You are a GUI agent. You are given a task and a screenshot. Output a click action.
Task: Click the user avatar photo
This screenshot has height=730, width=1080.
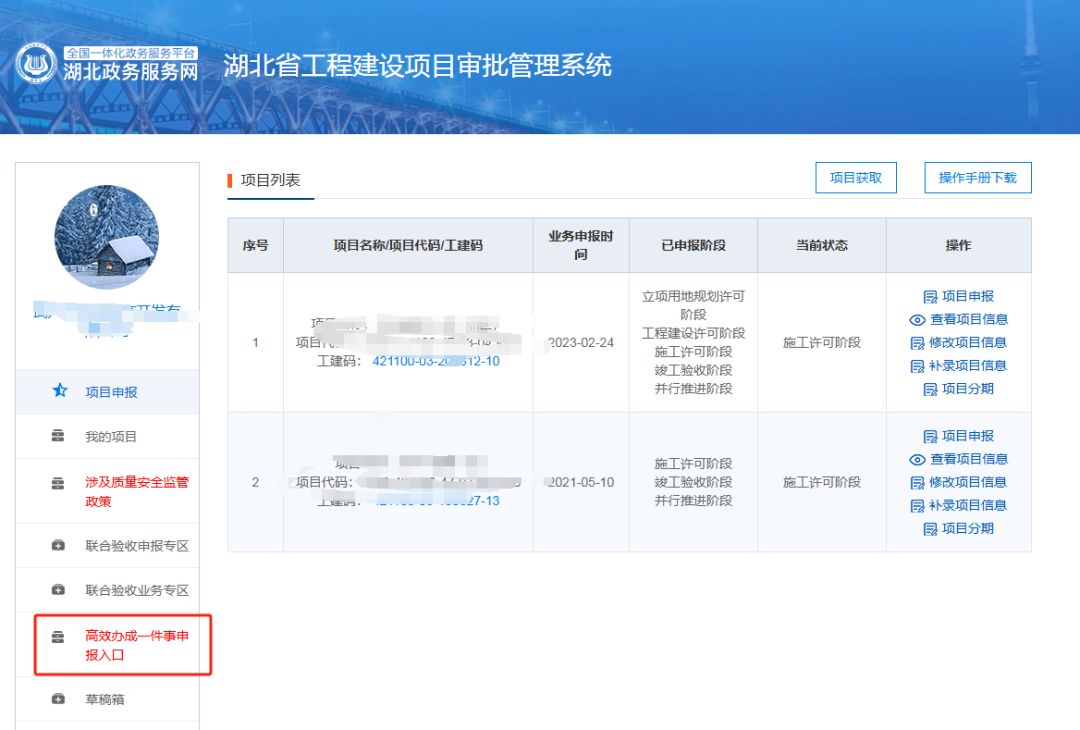tap(106, 237)
